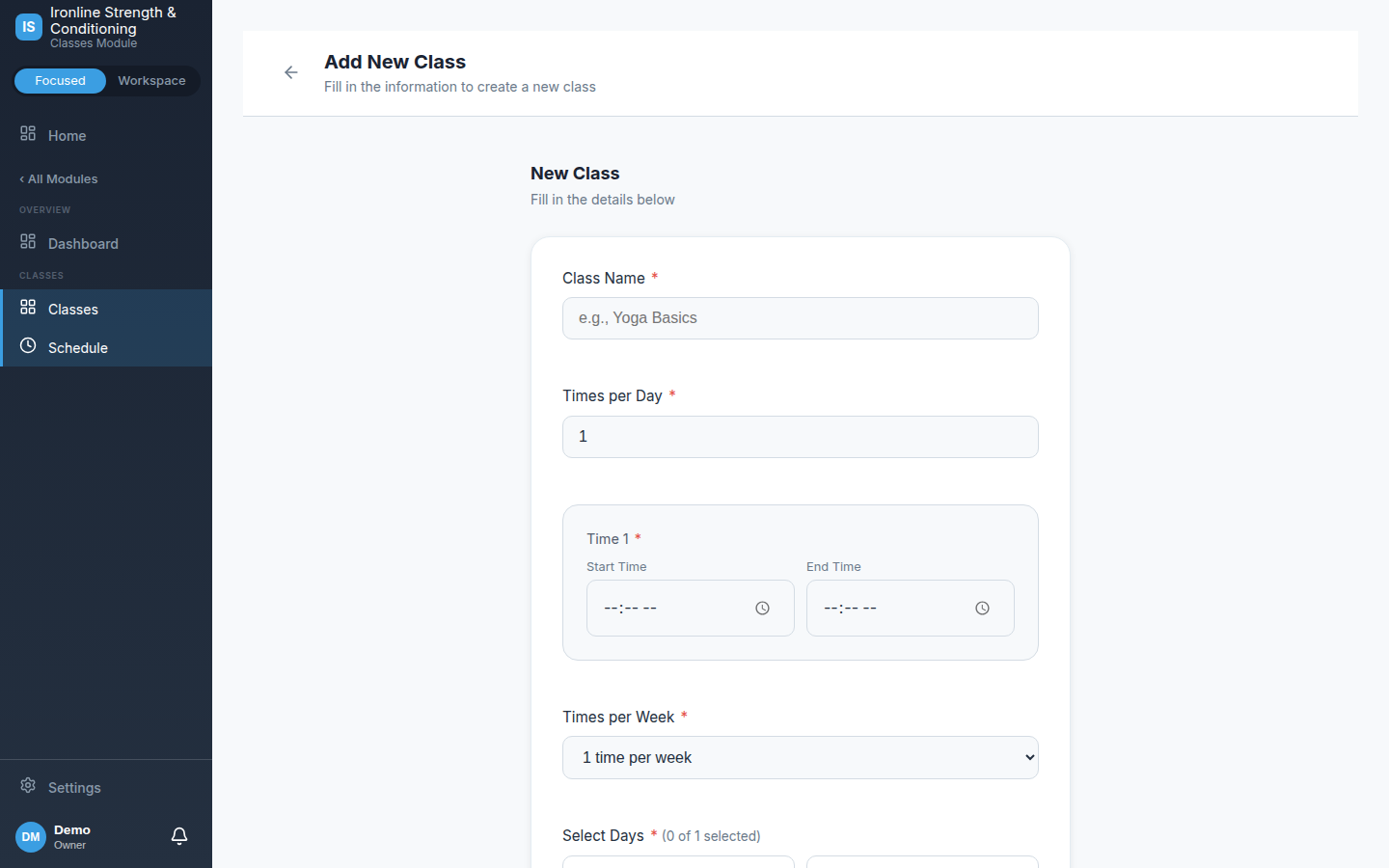The image size is (1389, 868).
Task: Click the Dashboard grid icon
Action: 28,242
